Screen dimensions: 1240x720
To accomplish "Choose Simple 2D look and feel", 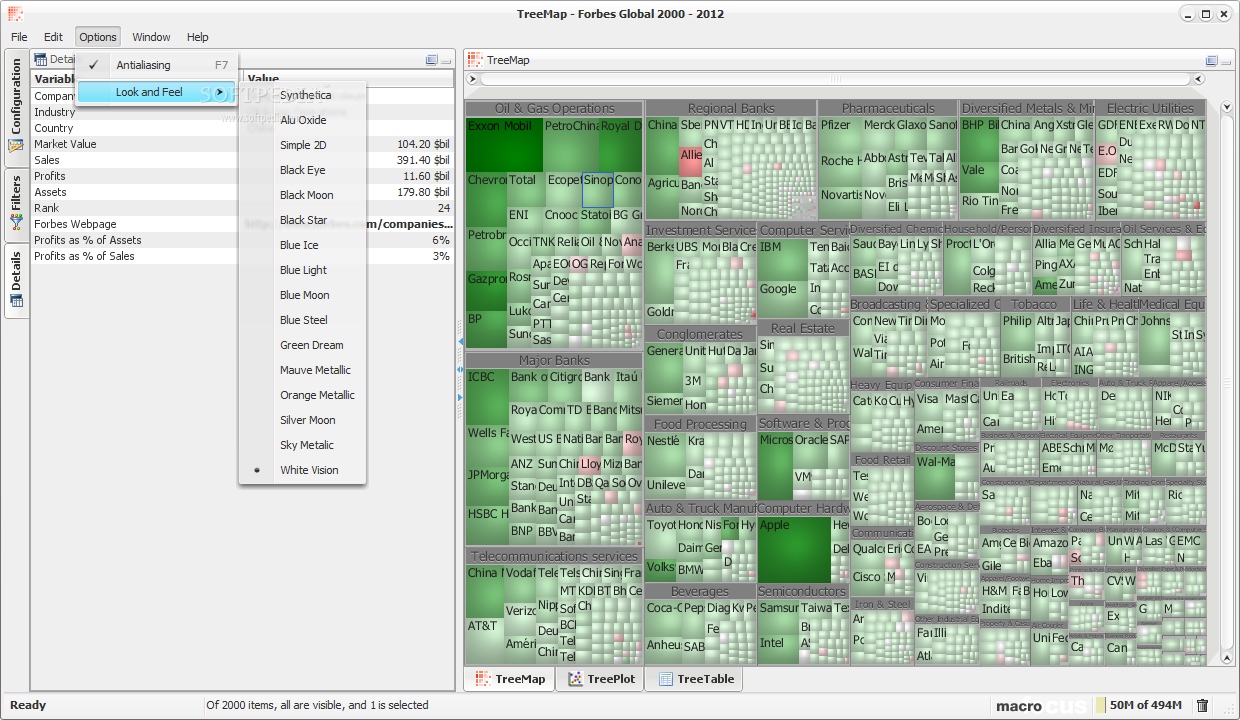I will tap(302, 145).
